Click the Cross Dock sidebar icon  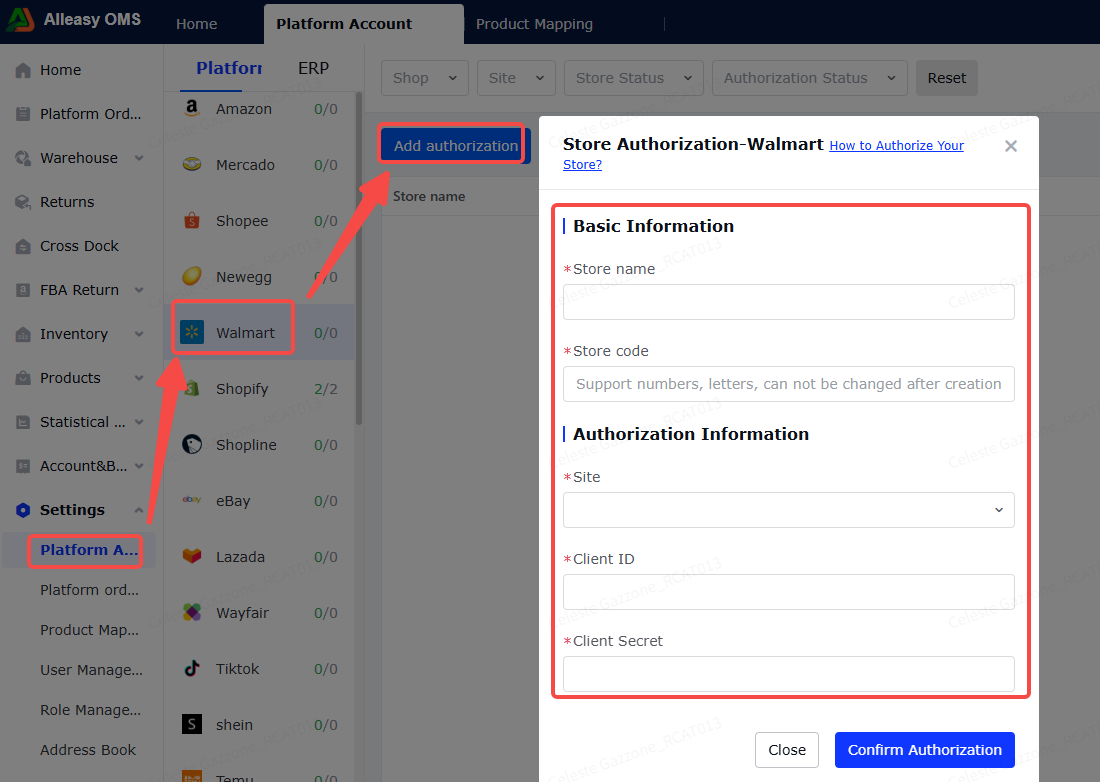[x=23, y=246]
